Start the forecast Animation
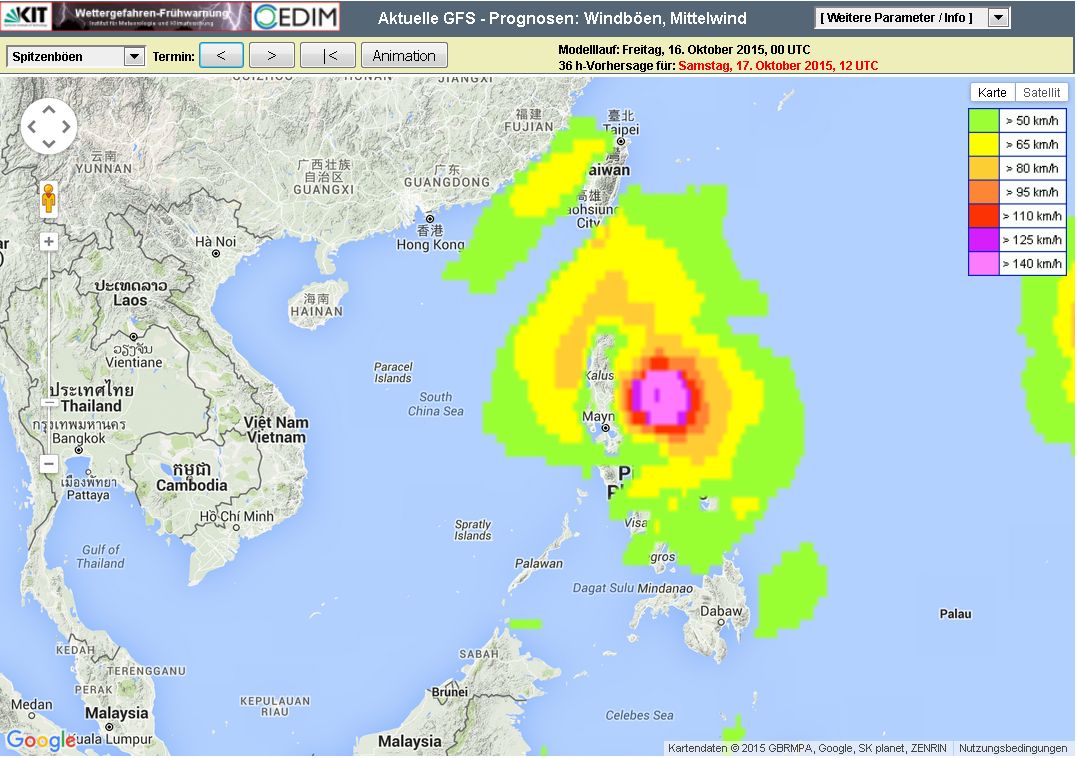1077x758 pixels. click(404, 56)
